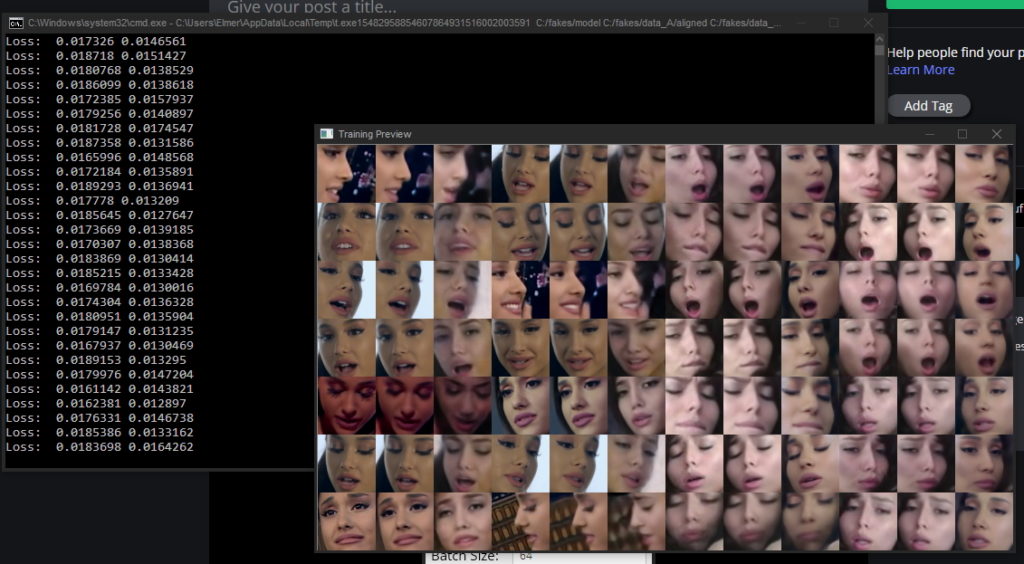The image size is (1024, 564).
Task: Close the cmd.exe console window
Action: (x=868, y=22)
